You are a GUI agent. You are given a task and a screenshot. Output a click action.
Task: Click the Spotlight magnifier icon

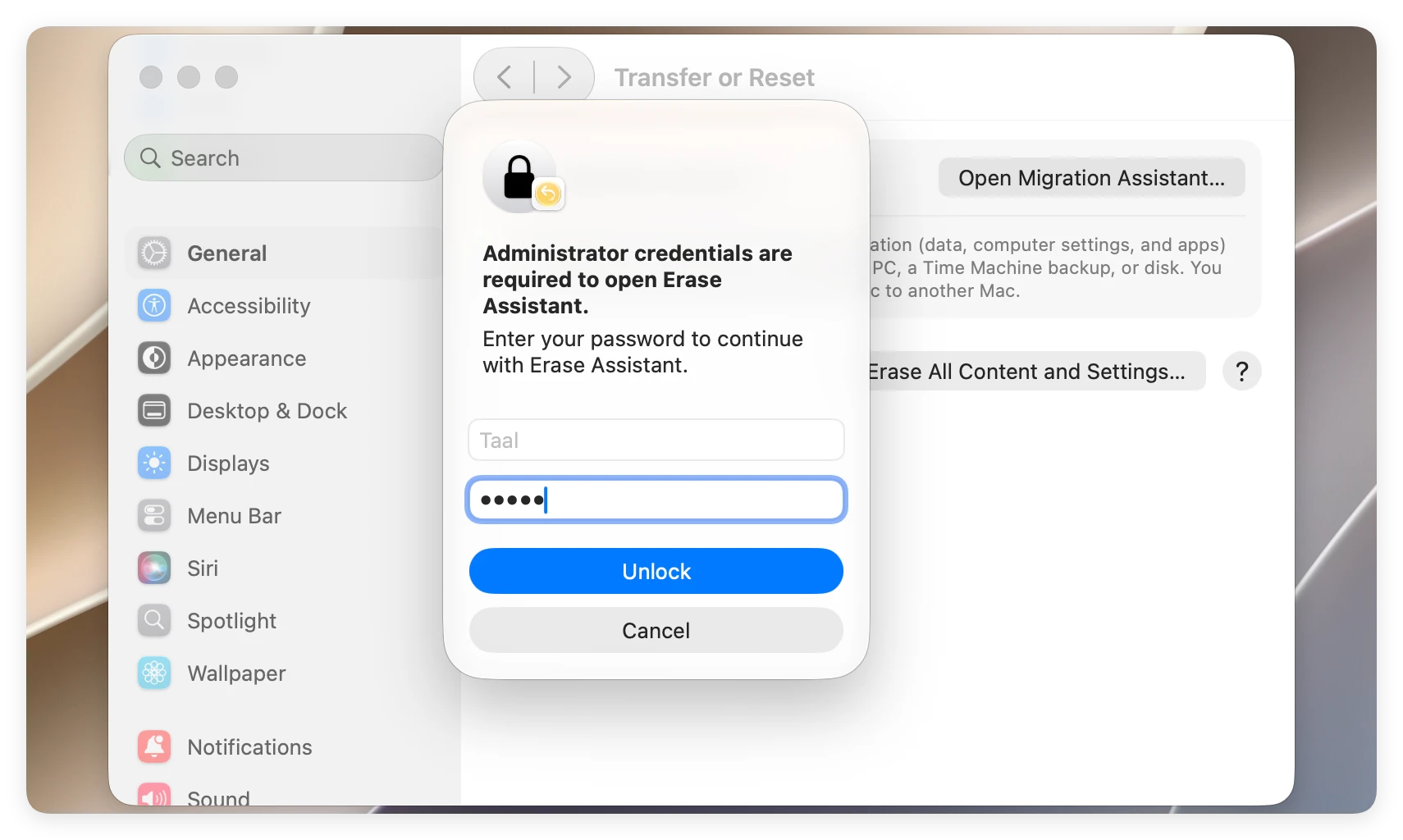[154, 620]
